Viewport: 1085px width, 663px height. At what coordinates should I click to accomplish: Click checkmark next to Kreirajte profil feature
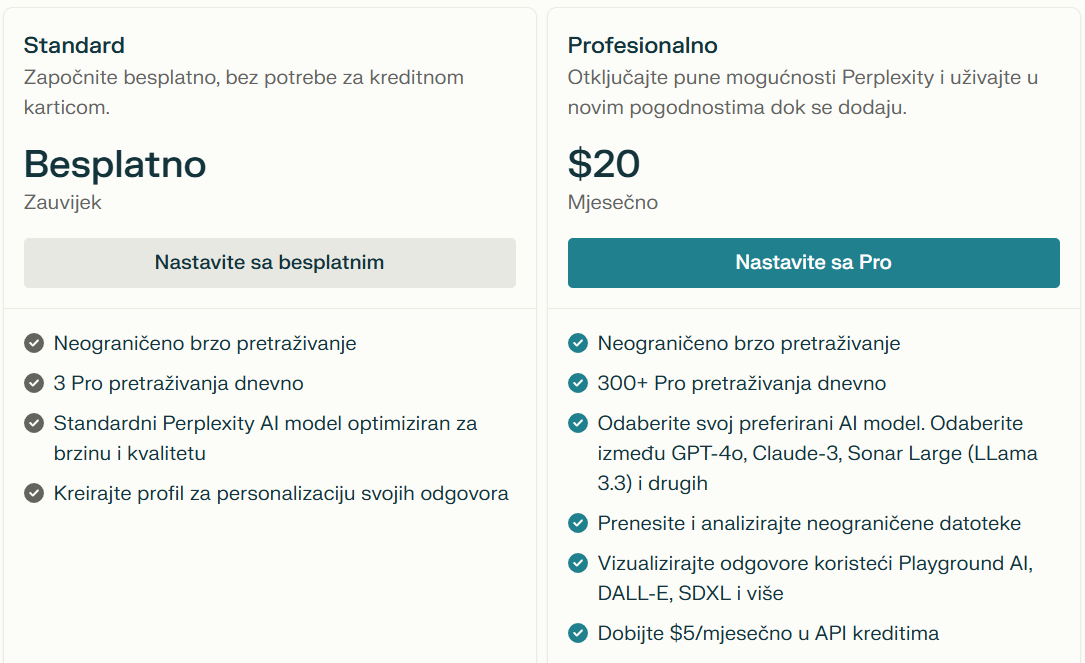tap(34, 493)
